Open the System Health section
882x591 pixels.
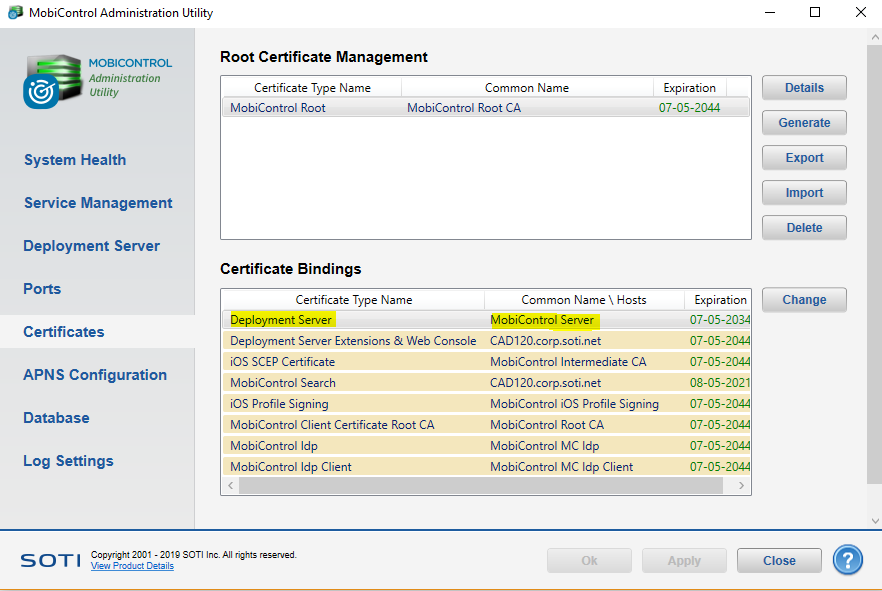pyautogui.click(x=75, y=160)
